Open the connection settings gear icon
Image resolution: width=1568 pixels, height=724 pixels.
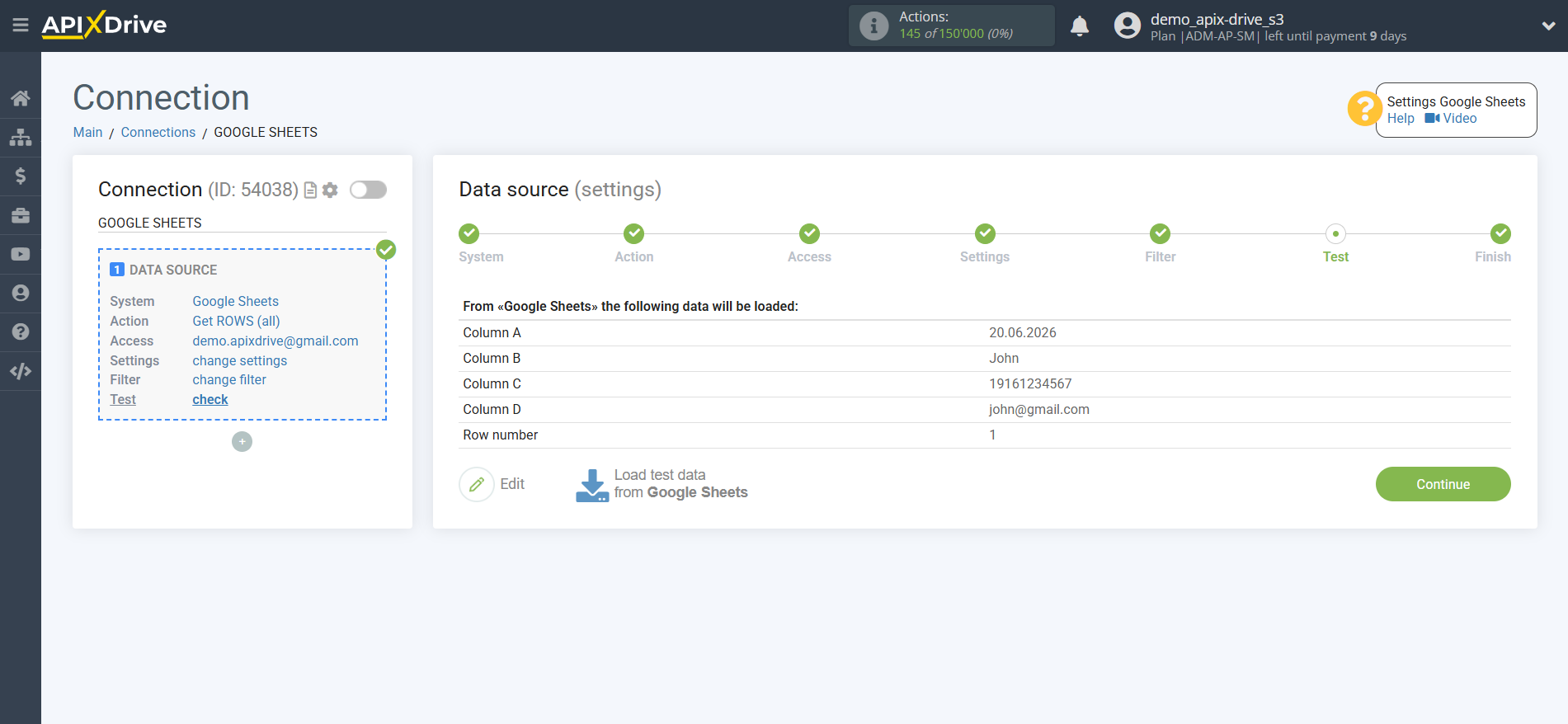tap(330, 190)
